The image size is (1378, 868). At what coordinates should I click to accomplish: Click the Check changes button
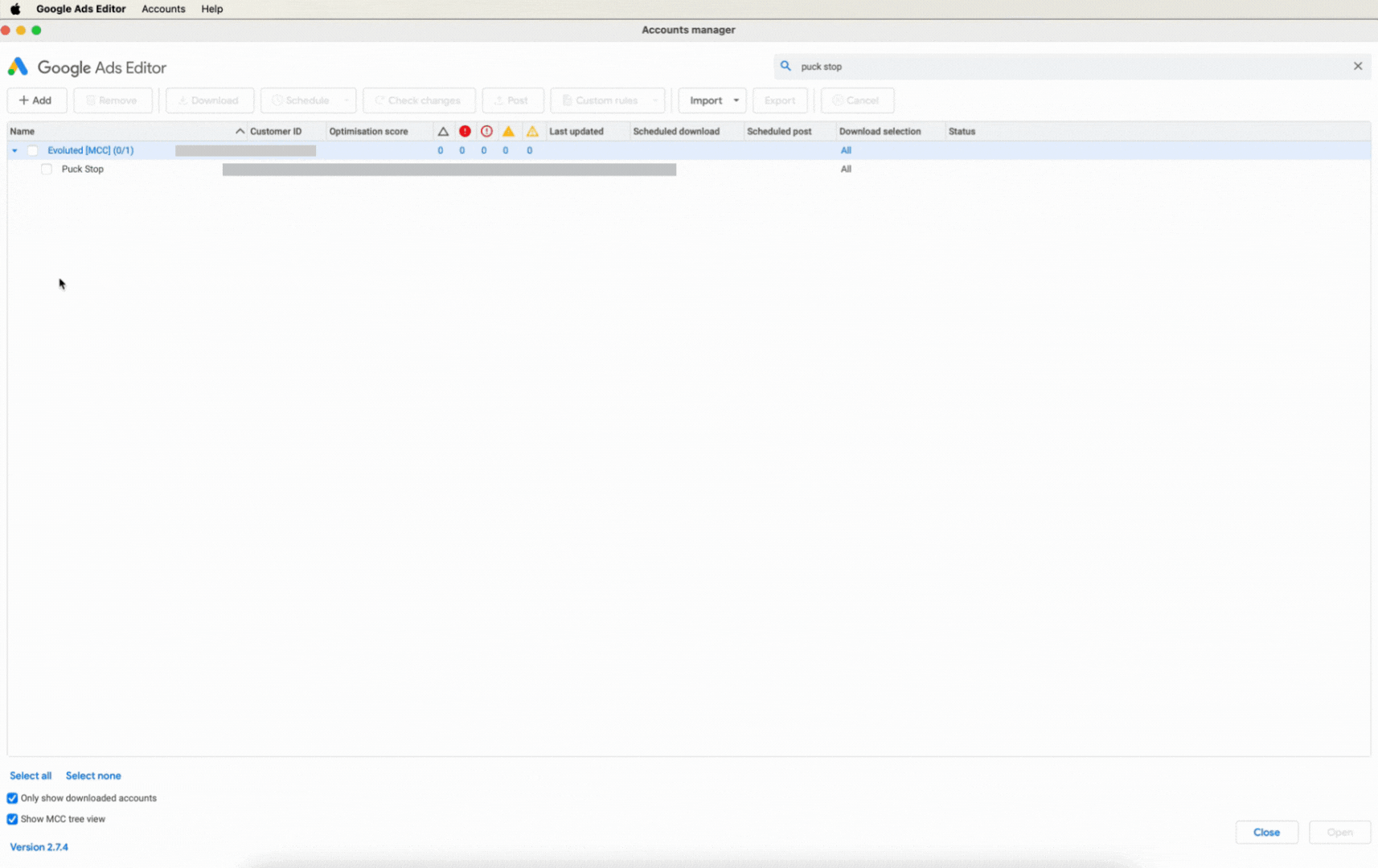(x=419, y=100)
